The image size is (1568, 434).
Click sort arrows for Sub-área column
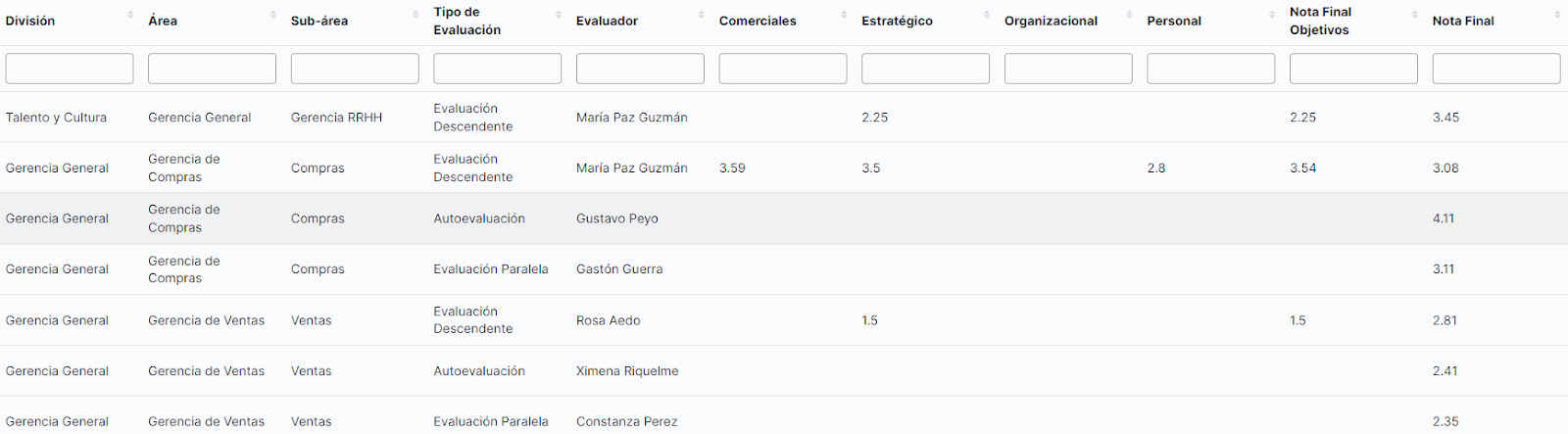click(x=416, y=15)
